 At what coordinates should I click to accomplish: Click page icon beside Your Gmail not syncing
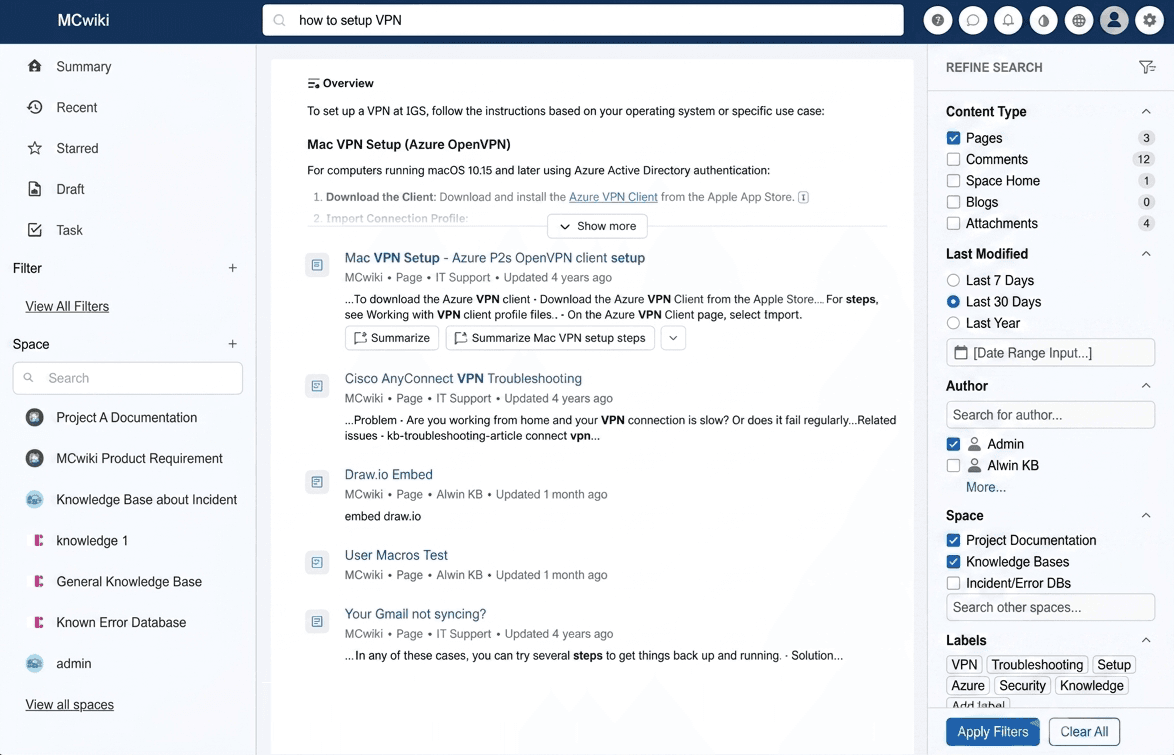[x=317, y=621]
